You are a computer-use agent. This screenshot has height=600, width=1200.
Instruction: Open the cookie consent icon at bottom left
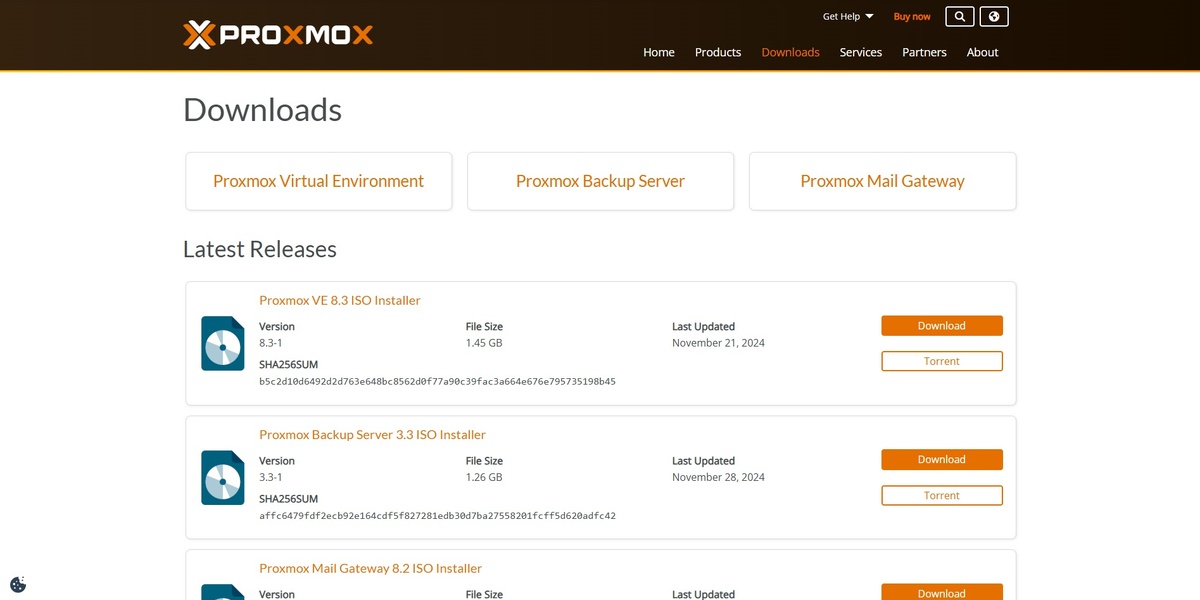point(17,583)
